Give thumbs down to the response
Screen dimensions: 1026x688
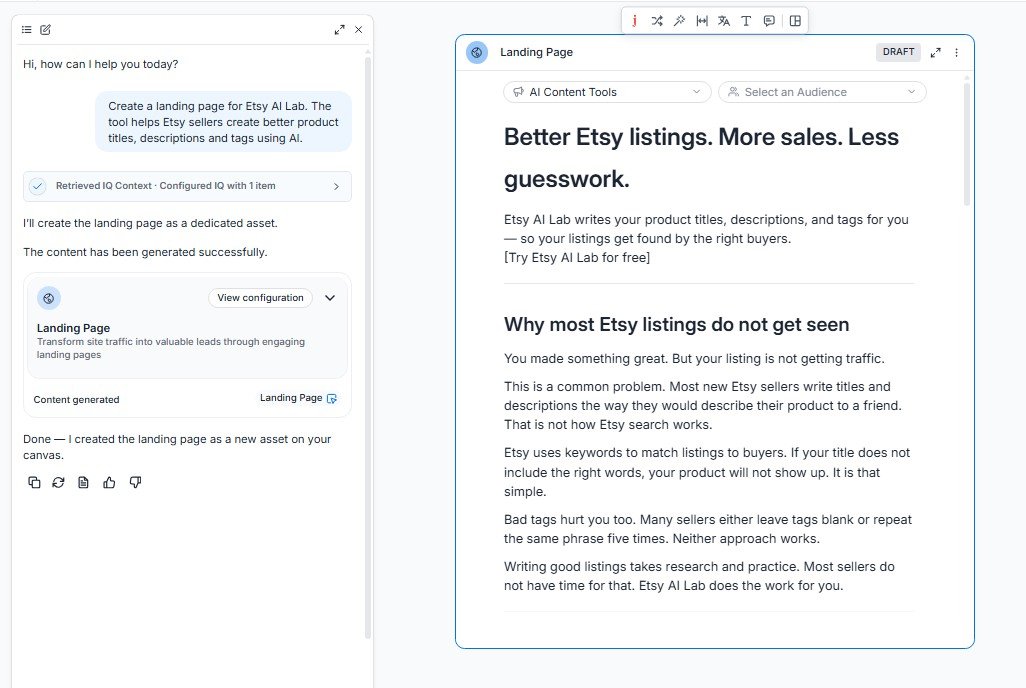pos(135,482)
